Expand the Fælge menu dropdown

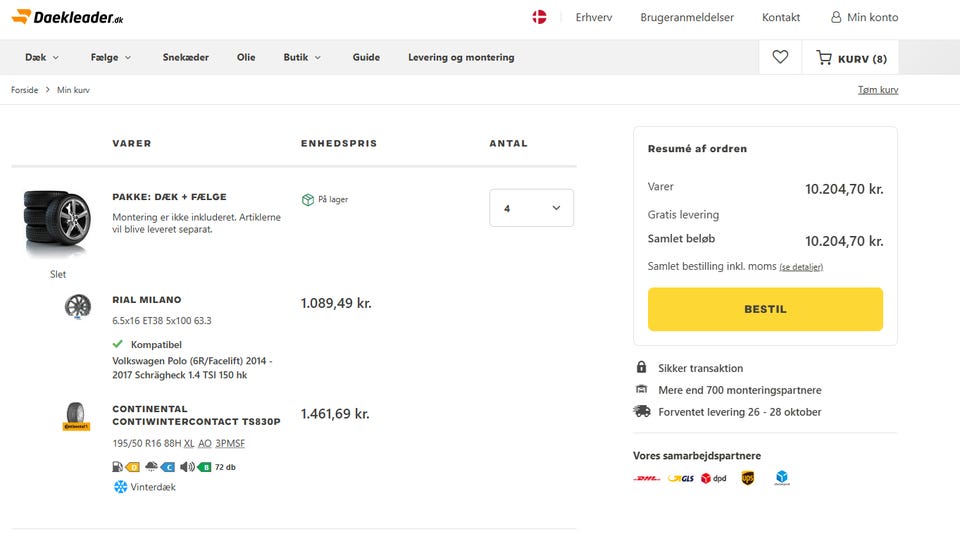[x=111, y=57]
